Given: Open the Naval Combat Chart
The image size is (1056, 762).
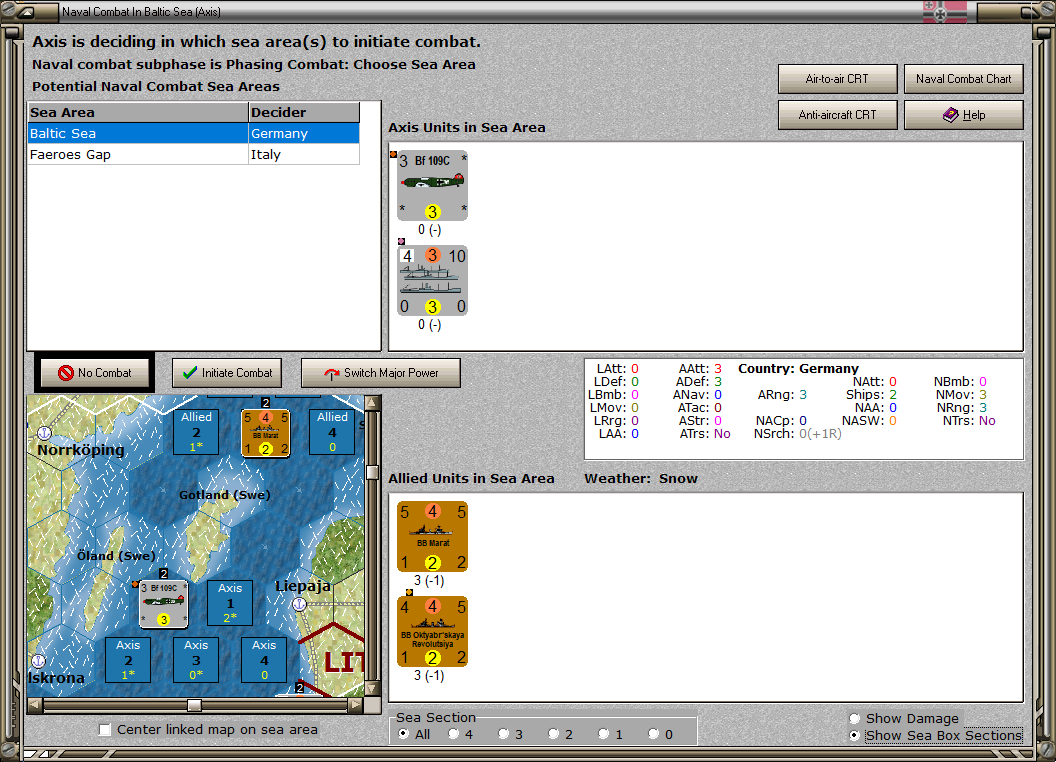Looking at the screenshot, I should (x=963, y=79).
